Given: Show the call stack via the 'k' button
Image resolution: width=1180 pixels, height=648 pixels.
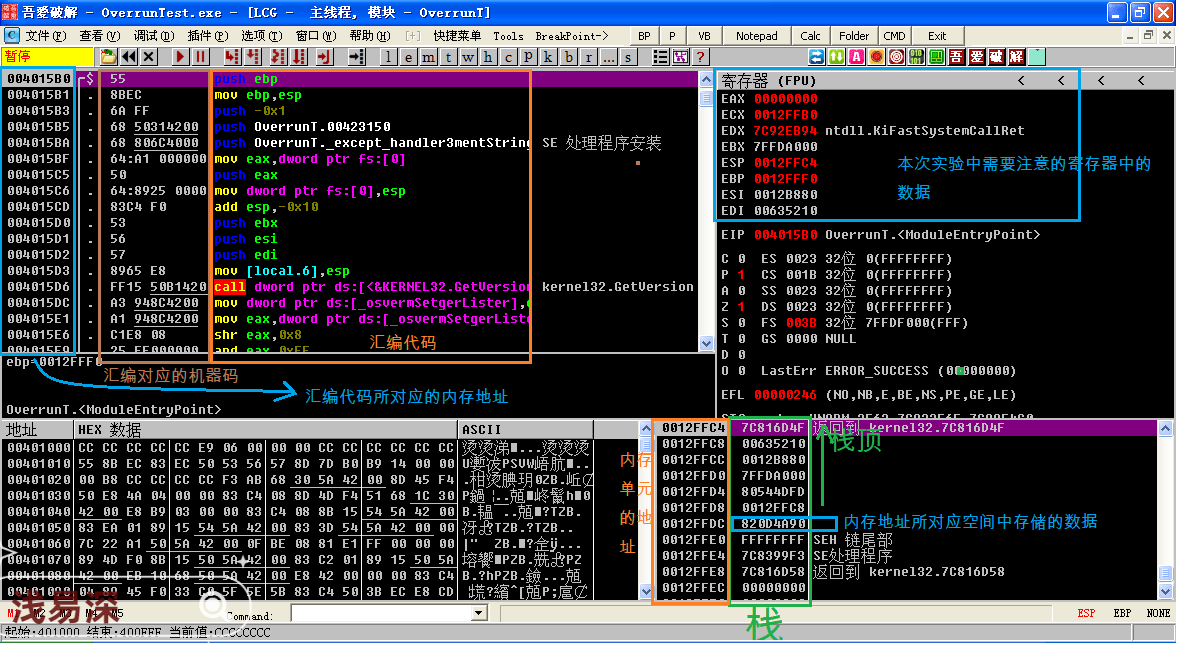Looking at the screenshot, I should pyautogui.click(x=548, y=56).
